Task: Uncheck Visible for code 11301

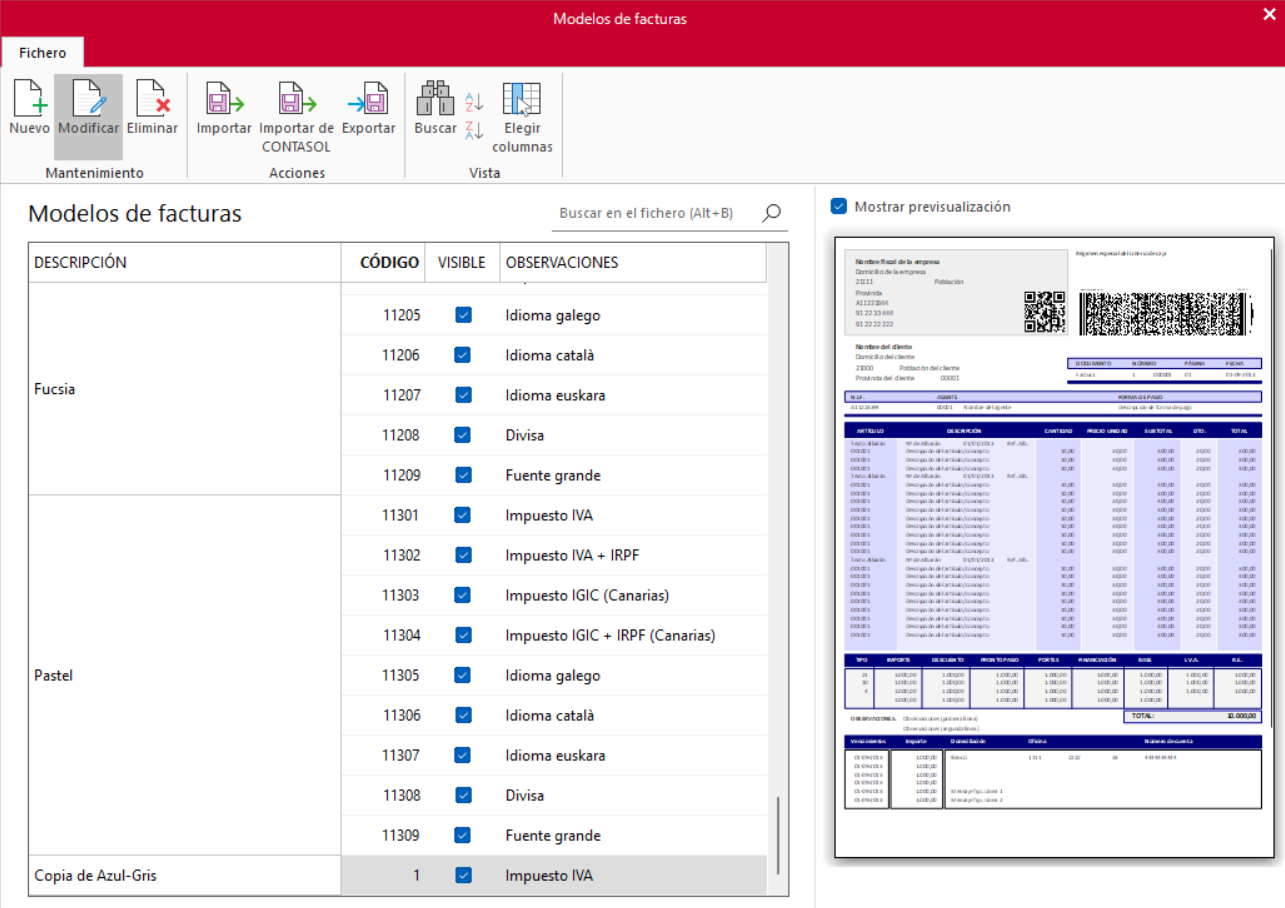Action: (463, 515)
